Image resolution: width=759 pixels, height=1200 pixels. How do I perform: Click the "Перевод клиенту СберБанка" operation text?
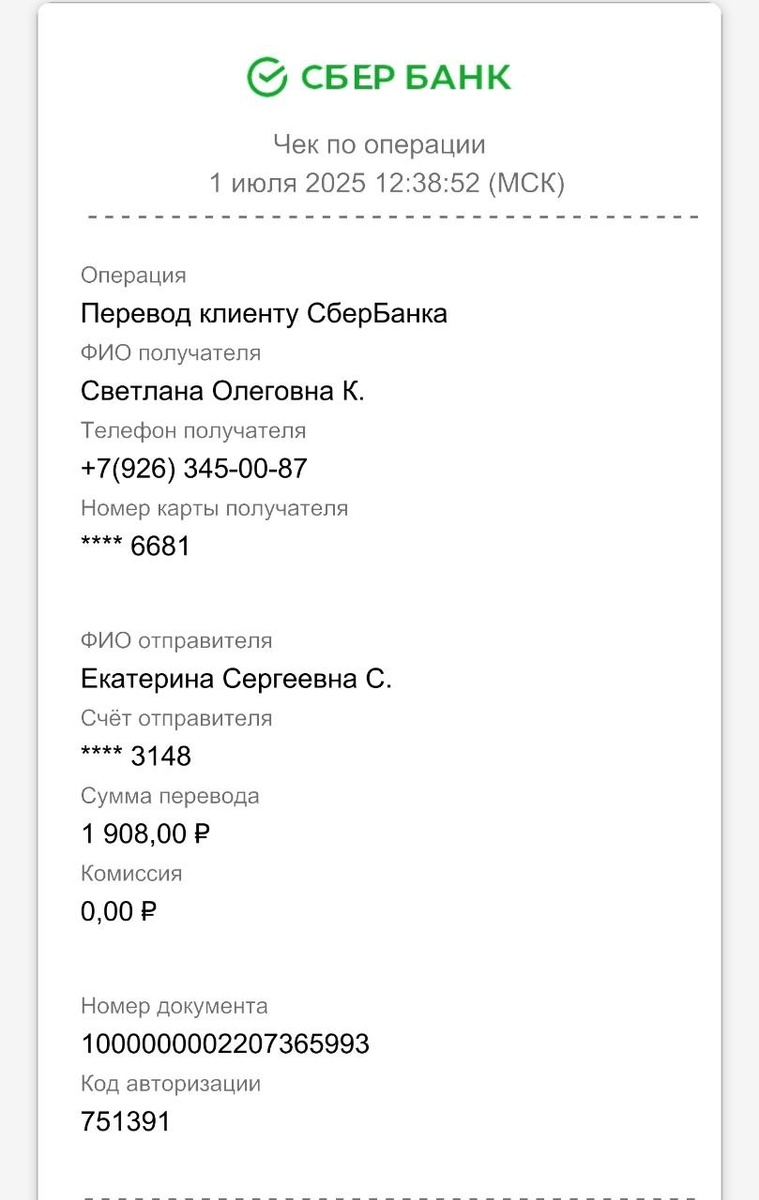tap(264, 314)
